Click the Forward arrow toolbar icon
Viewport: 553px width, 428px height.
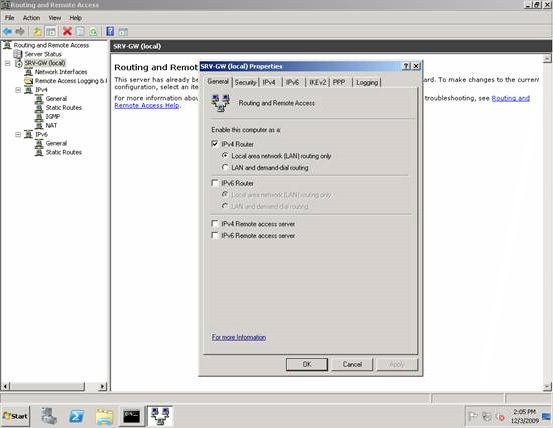[20, 31]
